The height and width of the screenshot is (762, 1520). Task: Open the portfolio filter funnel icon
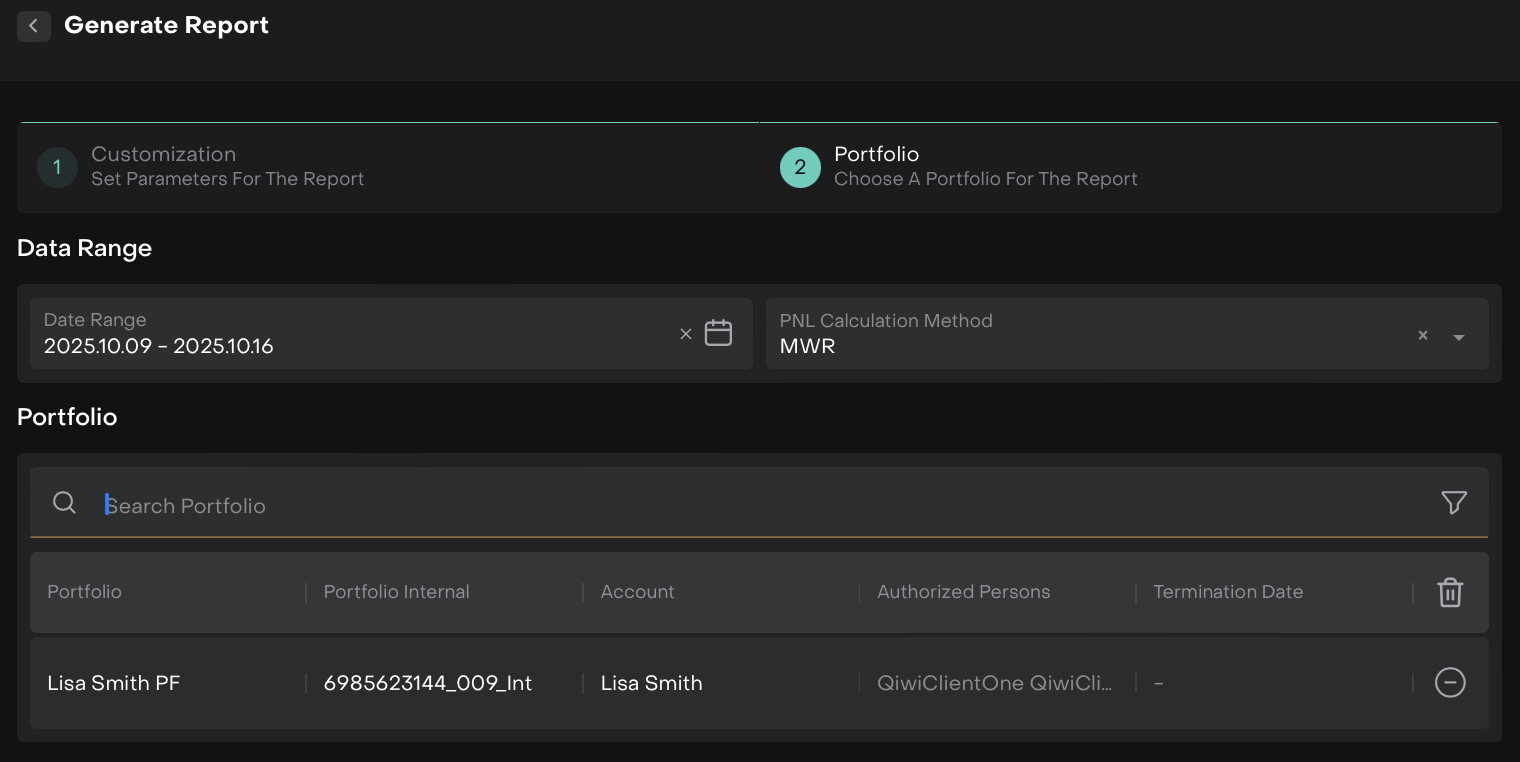[x=1453, y=503]
